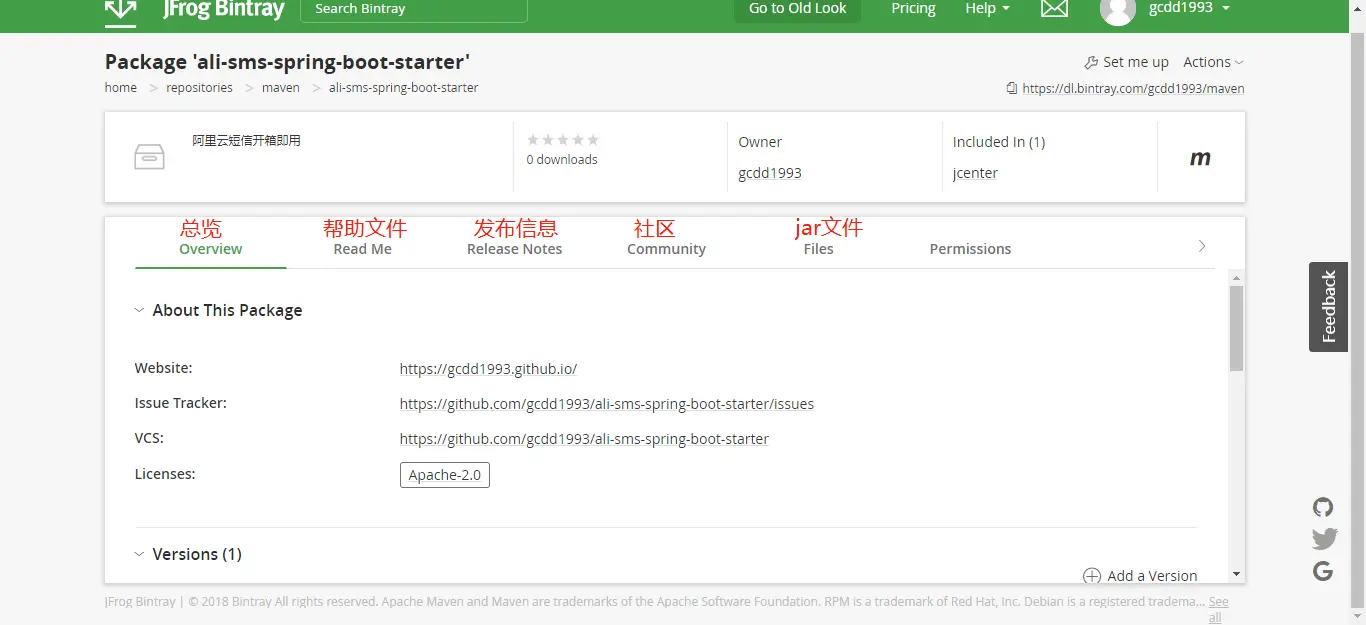Open the Pricing link
This screenshot has width=1366, height=625.
[913, 8]
